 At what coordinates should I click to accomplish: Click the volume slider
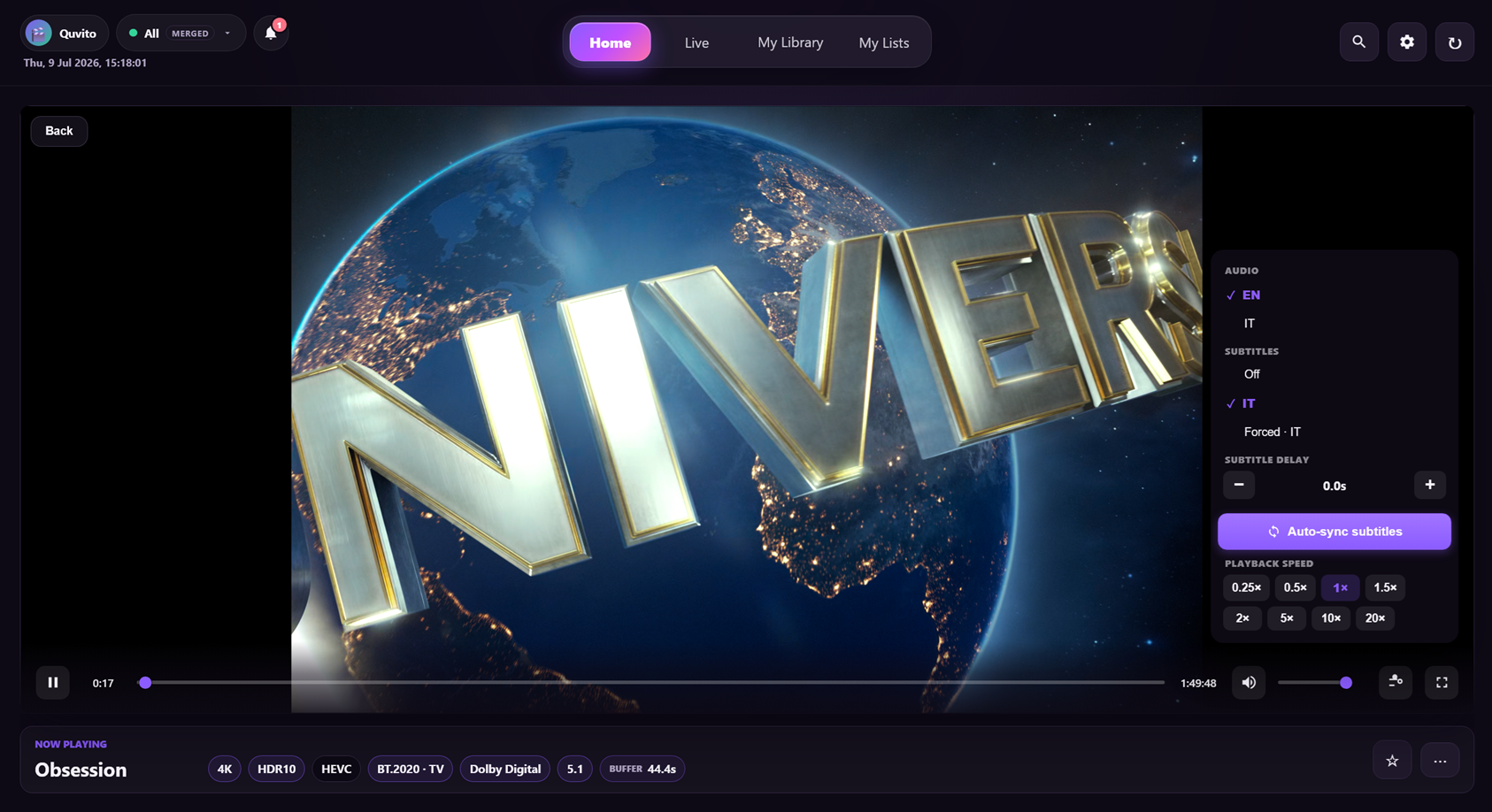tap(1314, 683)
